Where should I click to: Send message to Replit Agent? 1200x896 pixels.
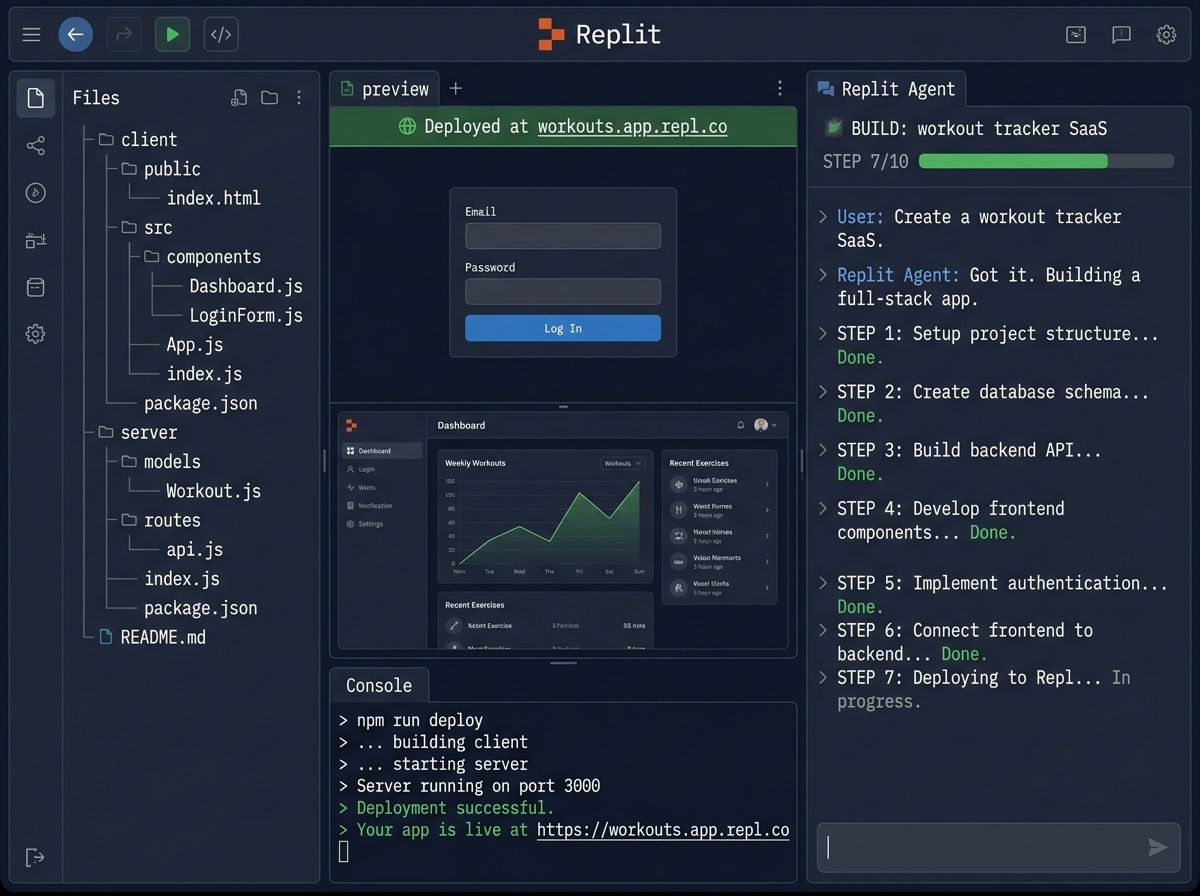pyautogui.click(x=1157, y=848)
